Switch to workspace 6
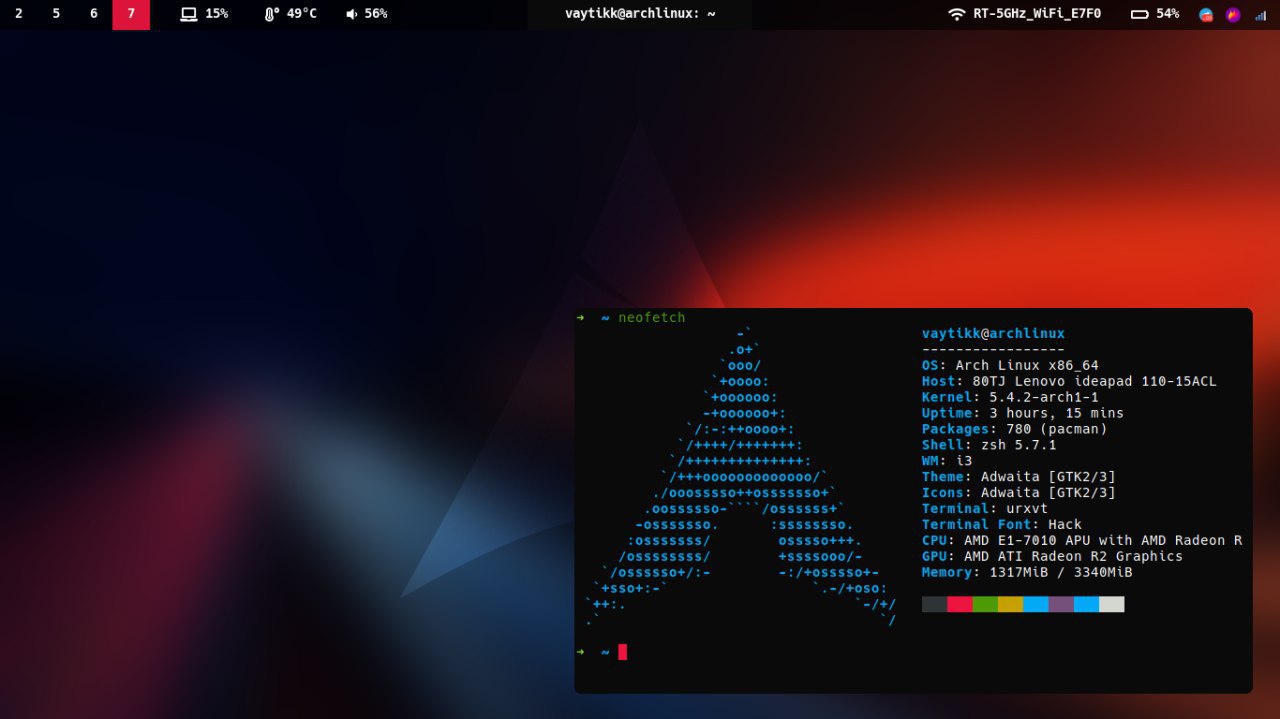The width and height of the screenshot is (1280, 719). (93, 14)
